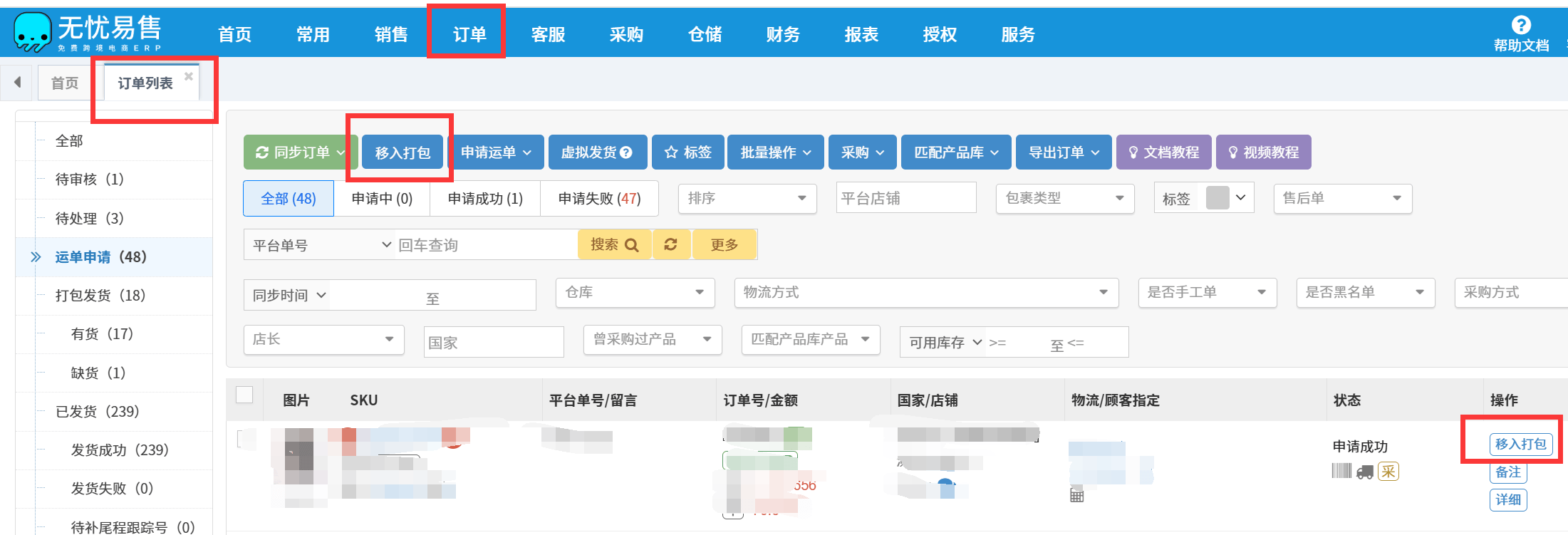
Task: Select 打包发货 (18) in sidebar
Action: 114,295
